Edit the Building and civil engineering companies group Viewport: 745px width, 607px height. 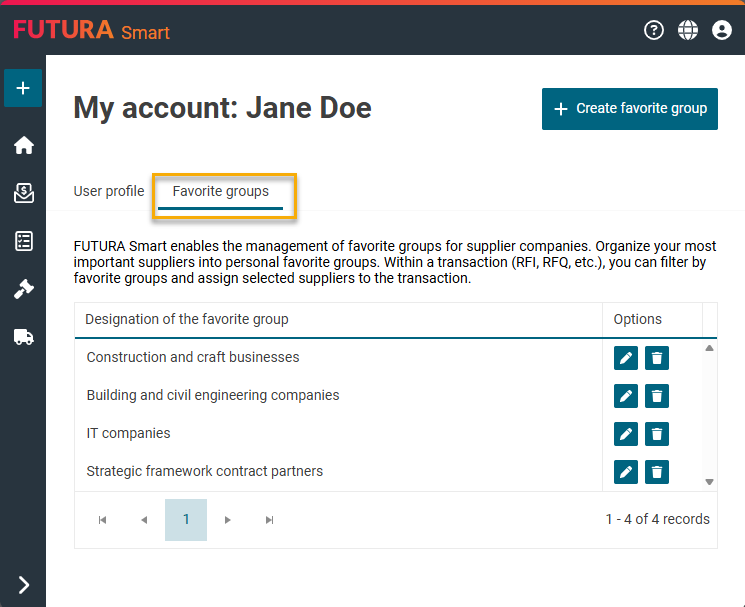click(626, 396)
